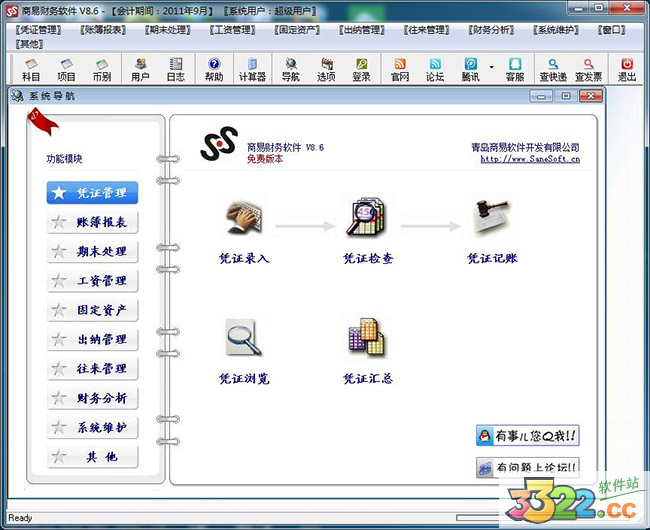
Task: Maximize the 系统导航 inner window
Action: (x=566, y=96)
